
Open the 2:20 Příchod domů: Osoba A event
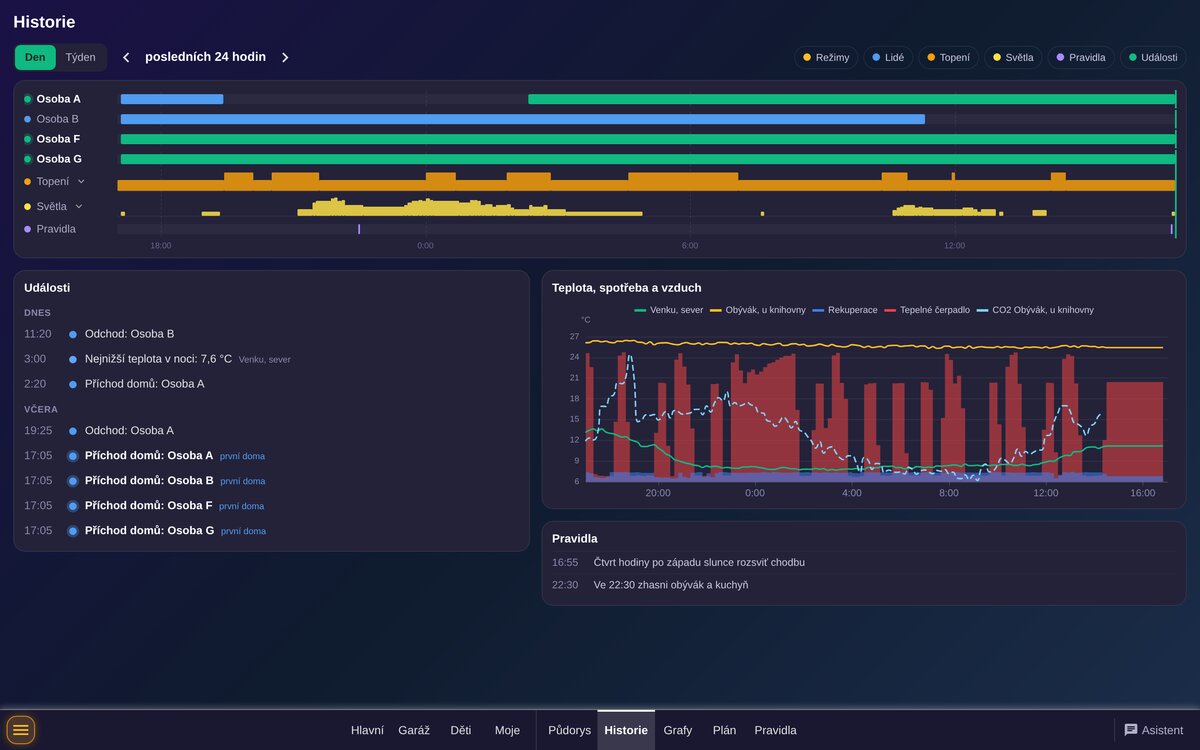coord(271,384)
